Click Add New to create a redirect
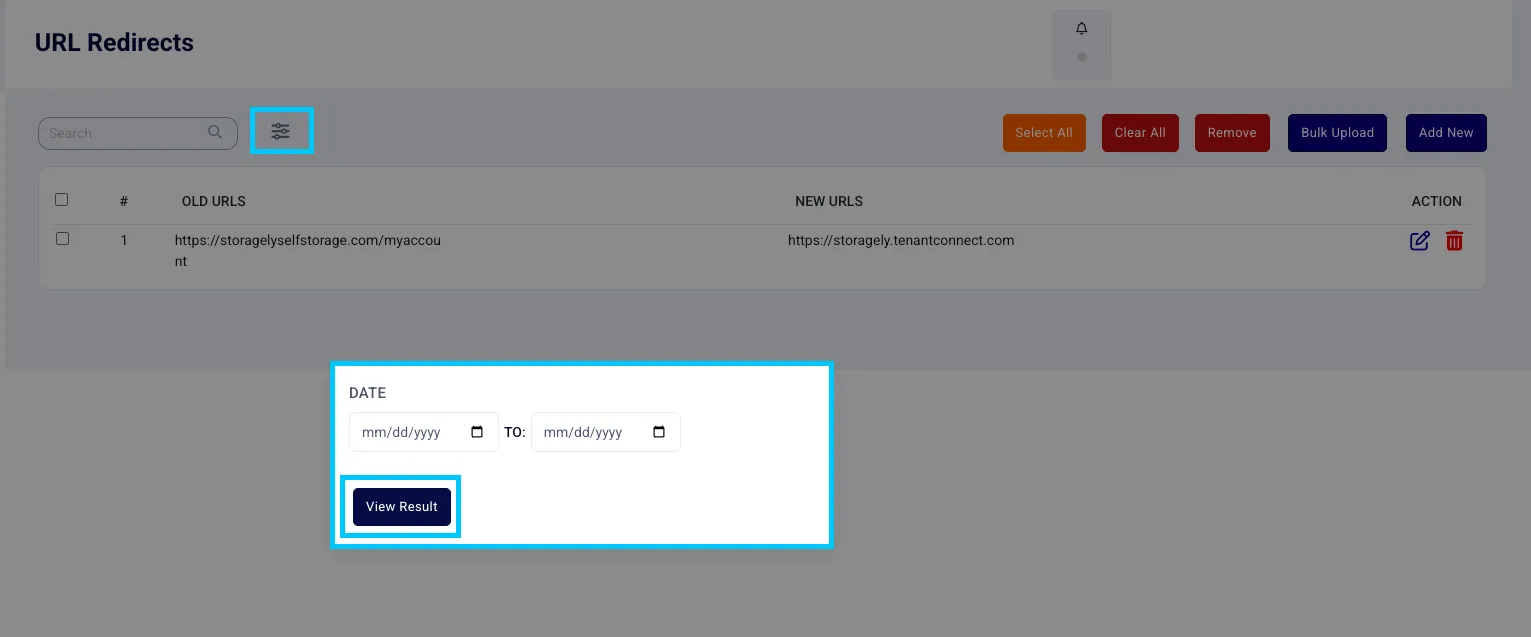The height and width of the screenshot is (637, 1531). pos(1446,133)
